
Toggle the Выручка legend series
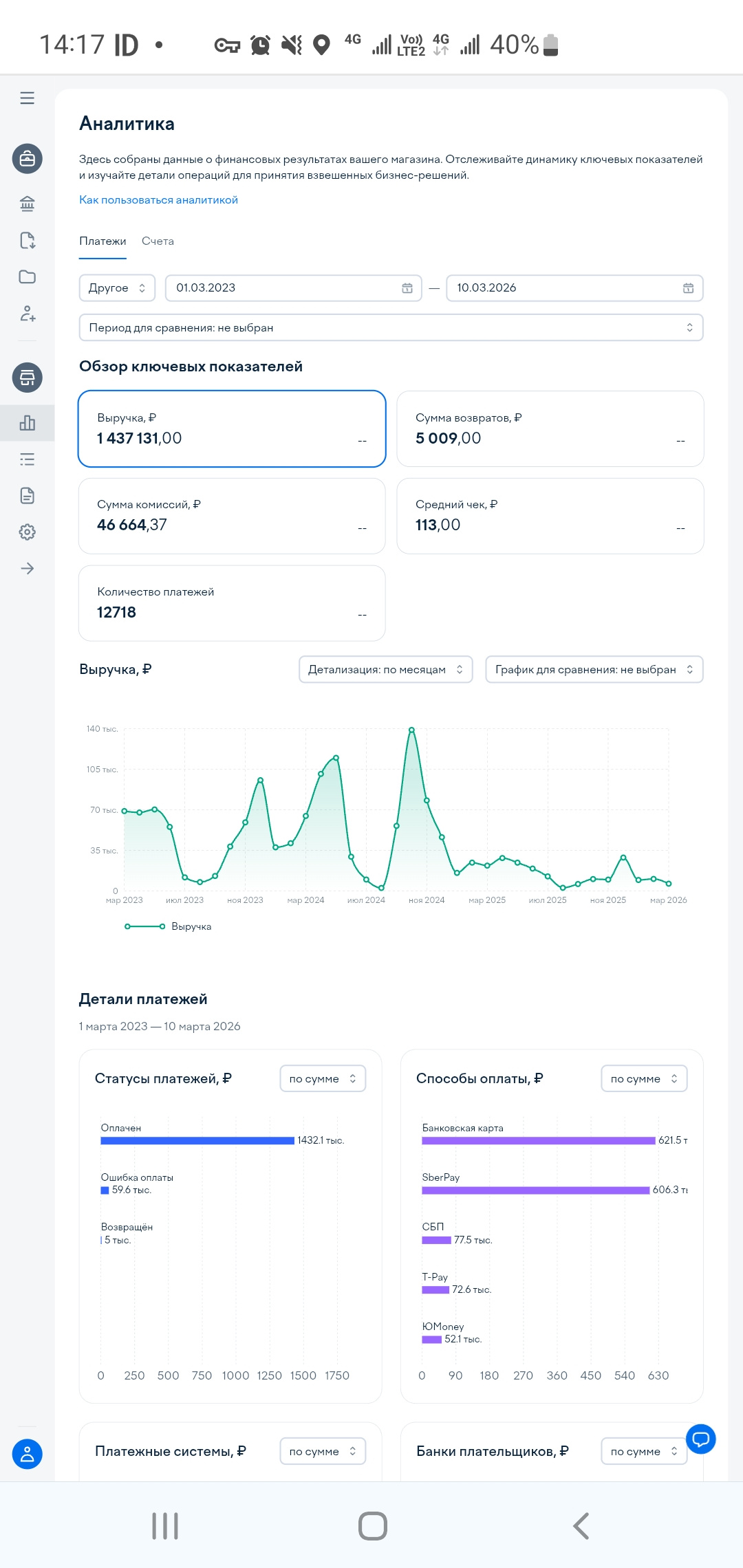tap(168, 926)
